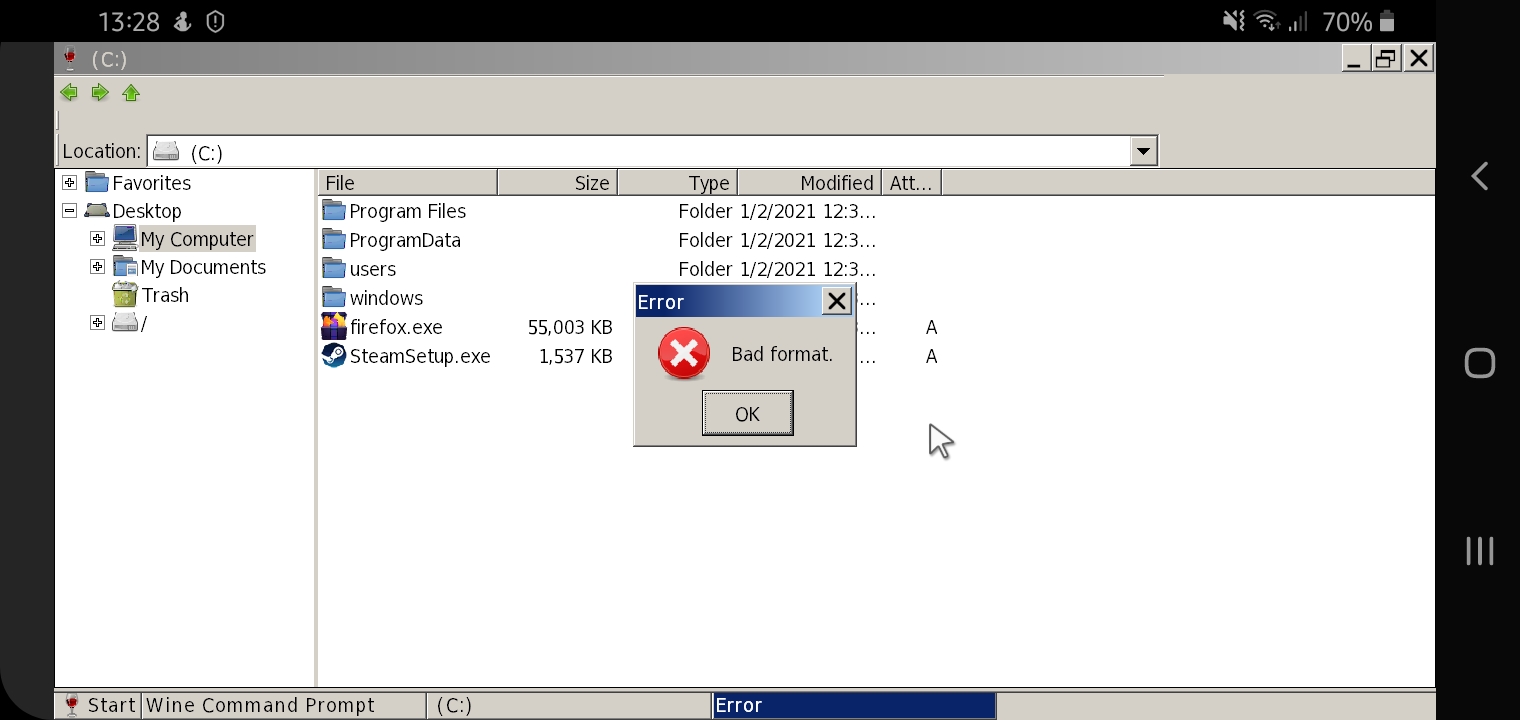Sort by Modified column header
The image size is (1520, 720).
pyautogui.click(x=809, y=182)
